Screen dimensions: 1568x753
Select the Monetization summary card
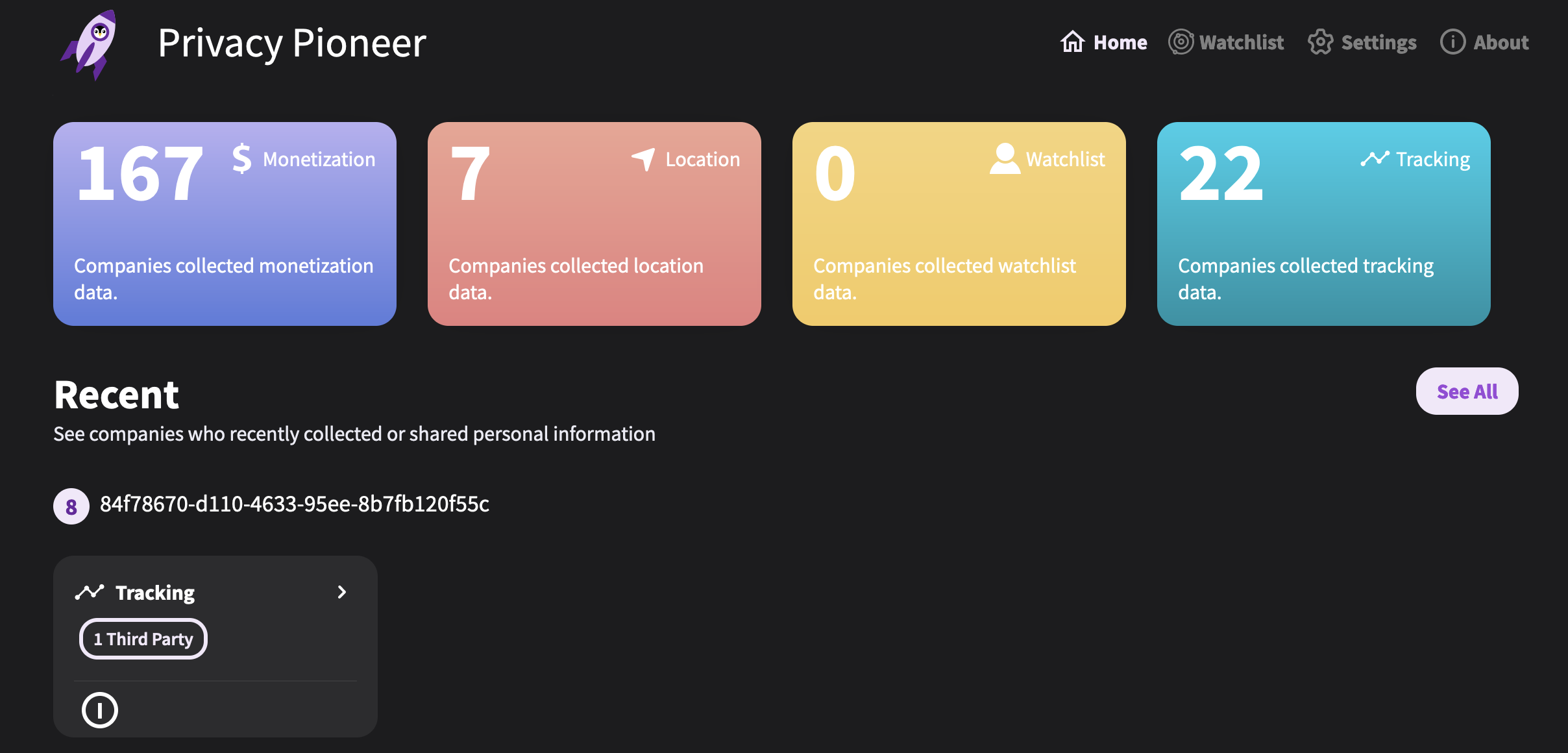coord(224,222)
